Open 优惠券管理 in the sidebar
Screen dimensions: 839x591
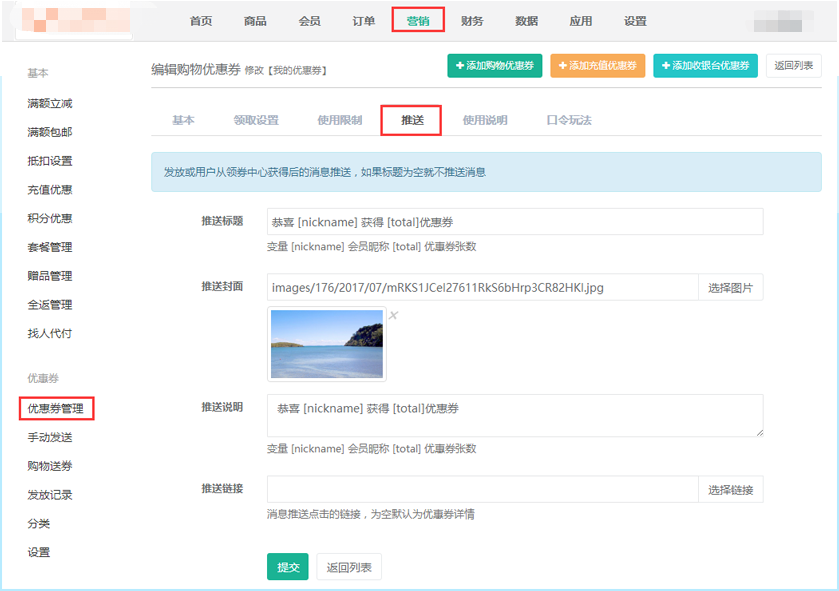tap(56, 408)
